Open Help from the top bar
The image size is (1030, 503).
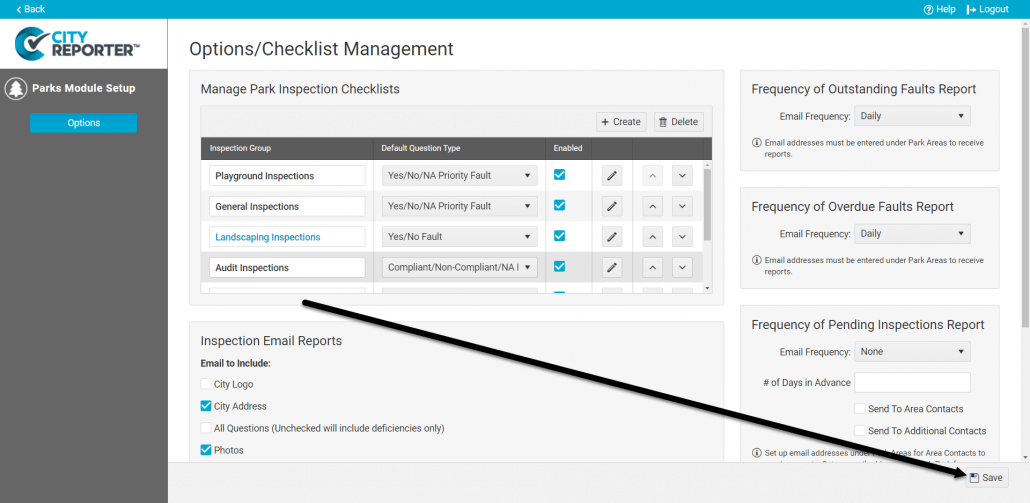(939, 9)
